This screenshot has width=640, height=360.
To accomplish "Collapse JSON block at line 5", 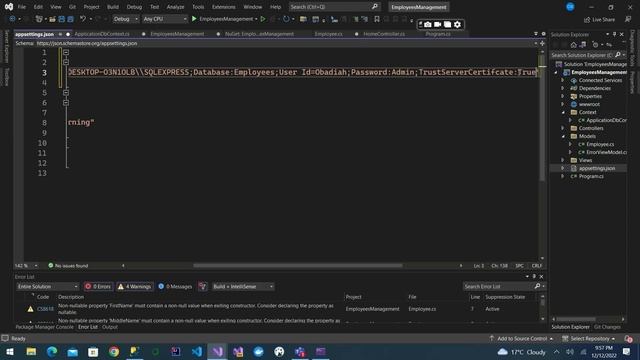I will click(x=66, y=93).
